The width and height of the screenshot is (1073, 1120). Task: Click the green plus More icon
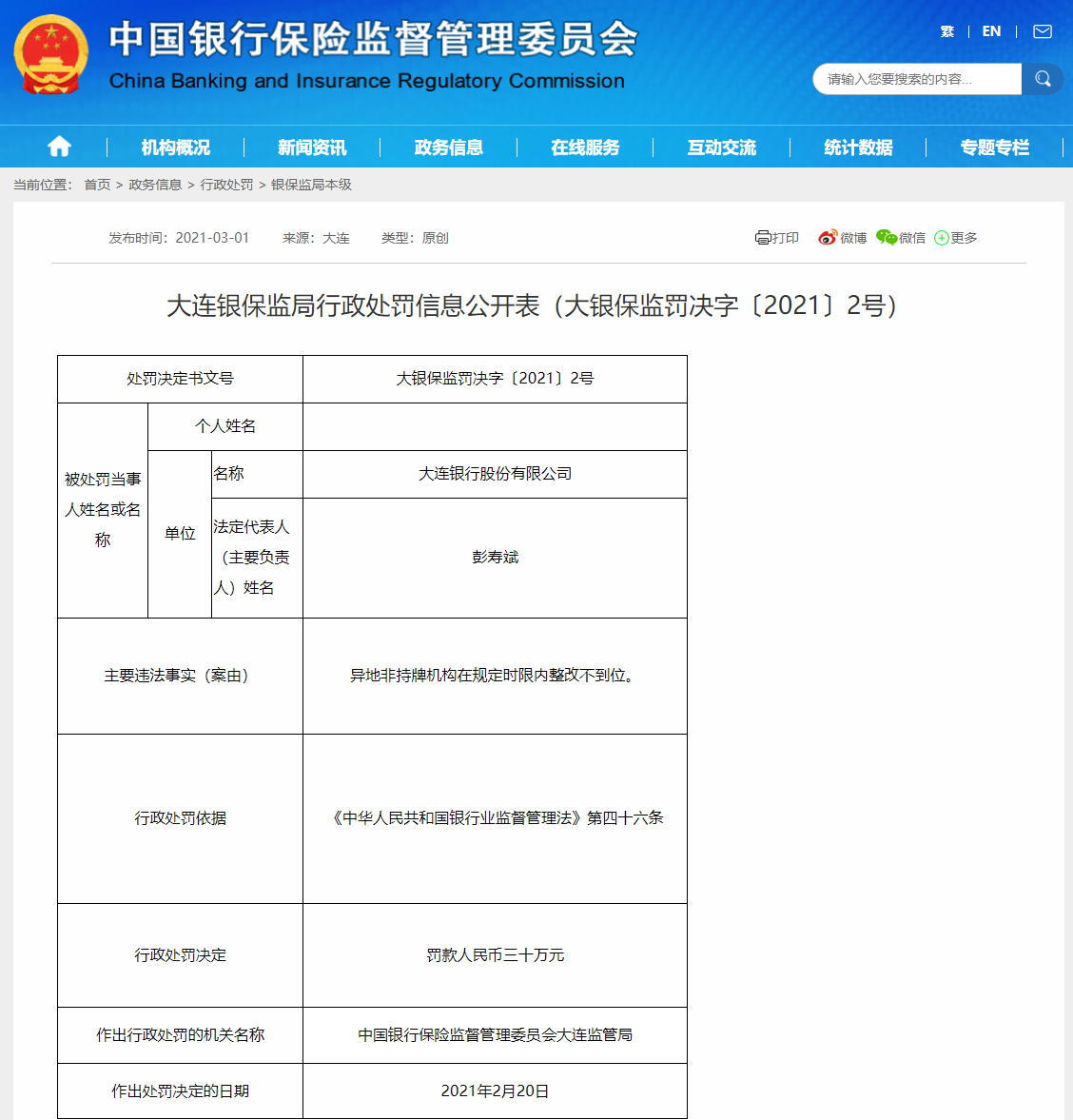[942, 238]
